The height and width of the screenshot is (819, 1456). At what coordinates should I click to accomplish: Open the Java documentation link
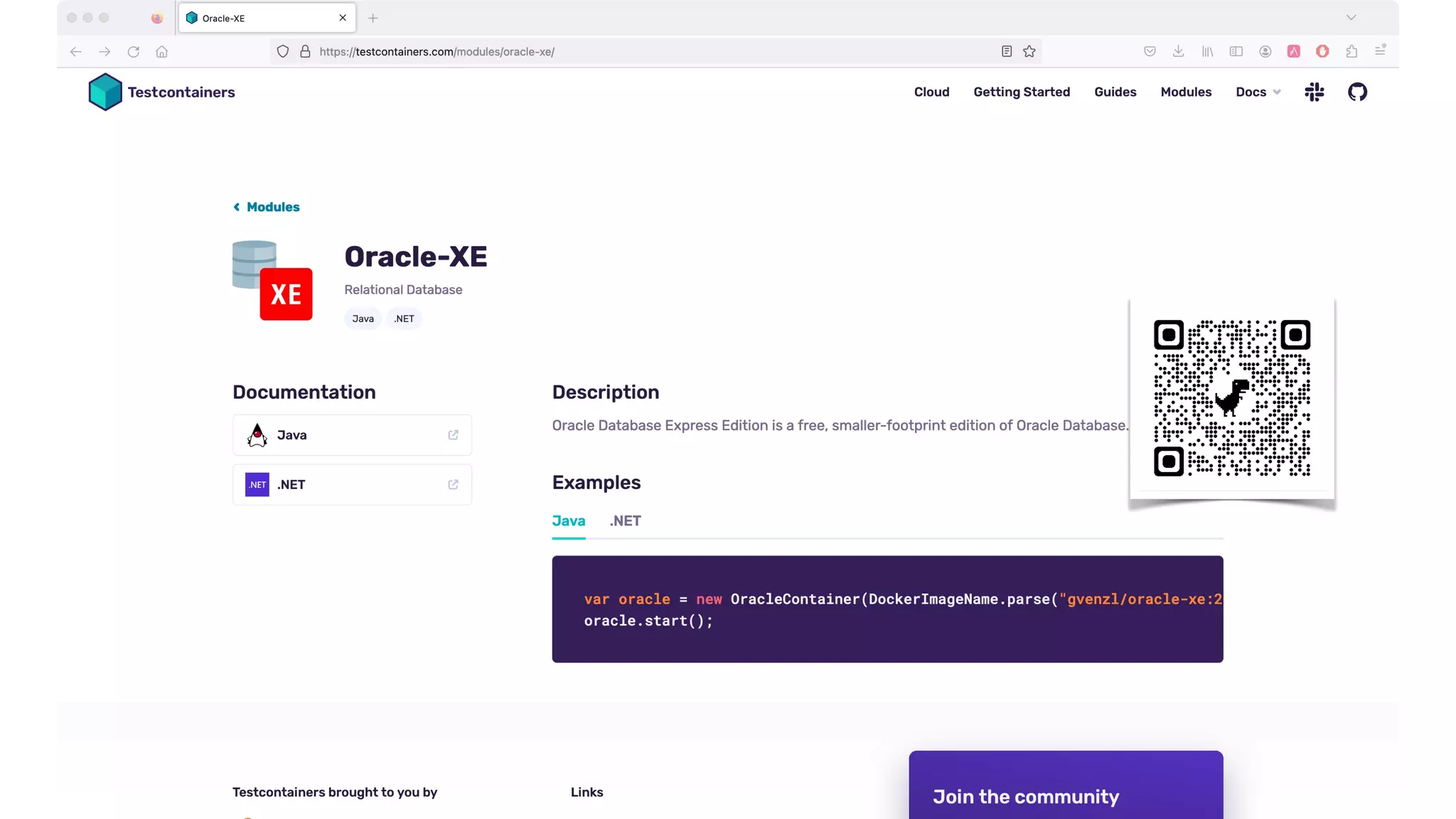pos(352,435)
